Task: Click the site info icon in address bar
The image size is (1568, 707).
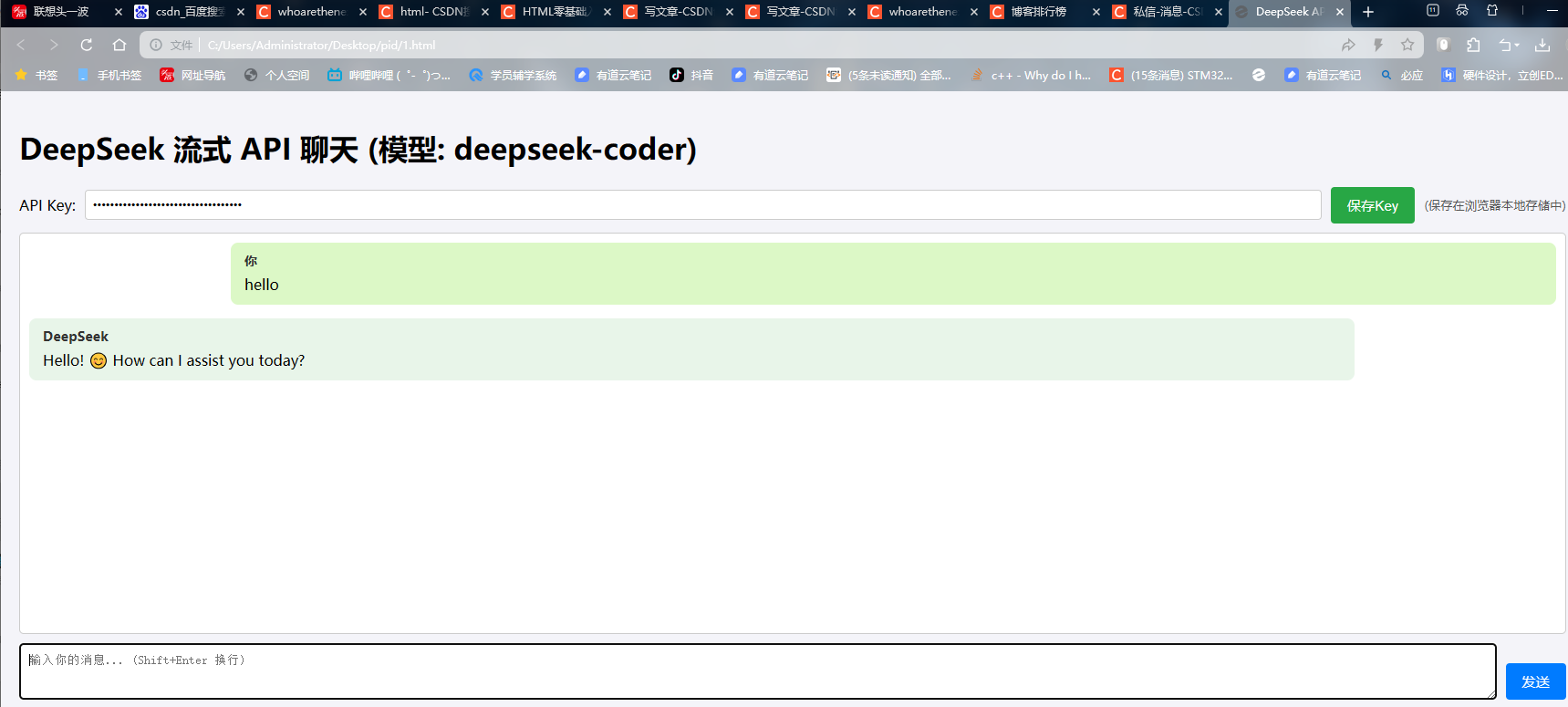Action: (x=156, y=45)
